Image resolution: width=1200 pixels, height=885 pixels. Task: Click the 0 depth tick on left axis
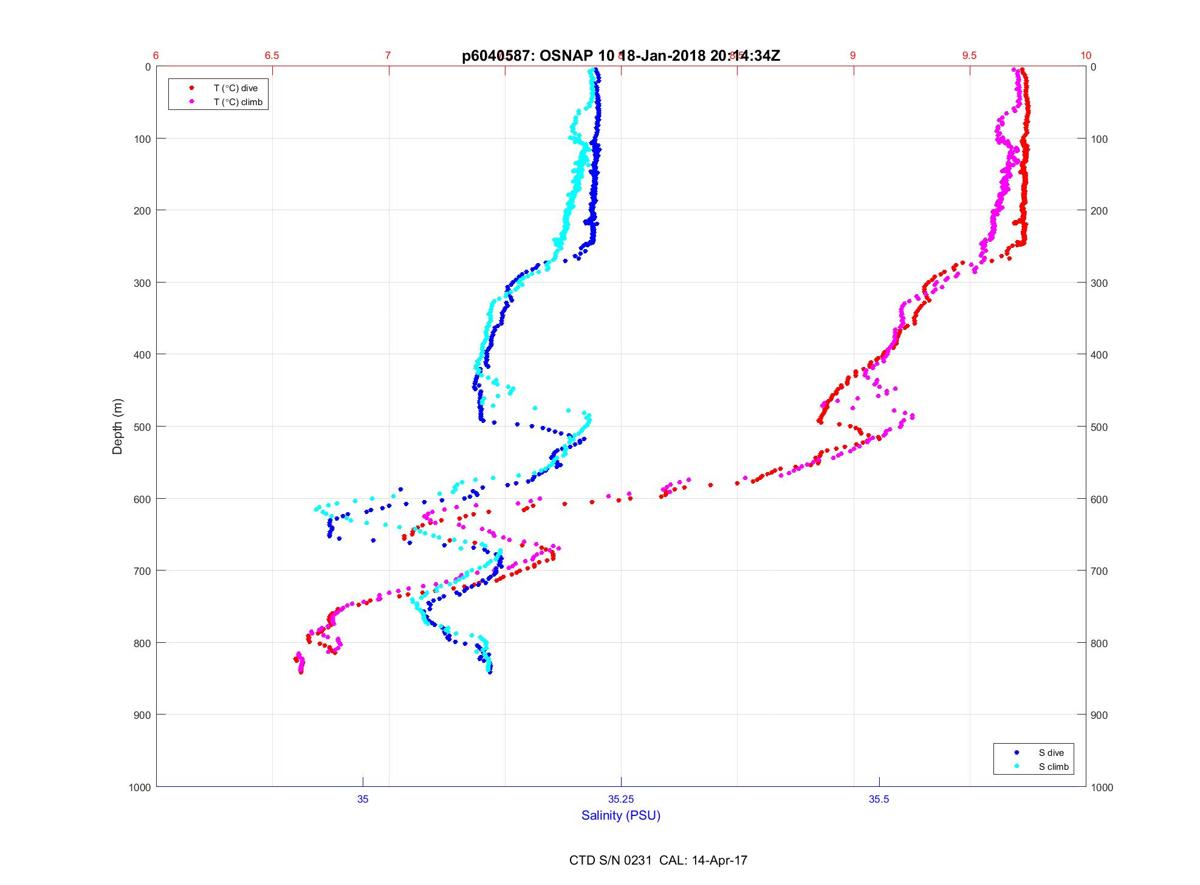click(x=148, y=67)
